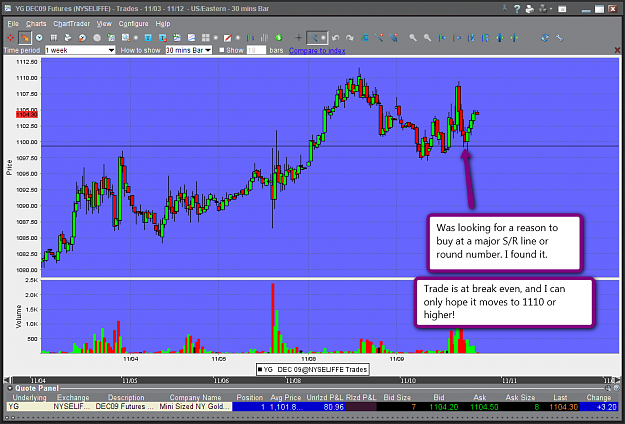Click the Mini Sized NY Gold company cell
The width and height of the screenshot is (625, 424).
195,407
